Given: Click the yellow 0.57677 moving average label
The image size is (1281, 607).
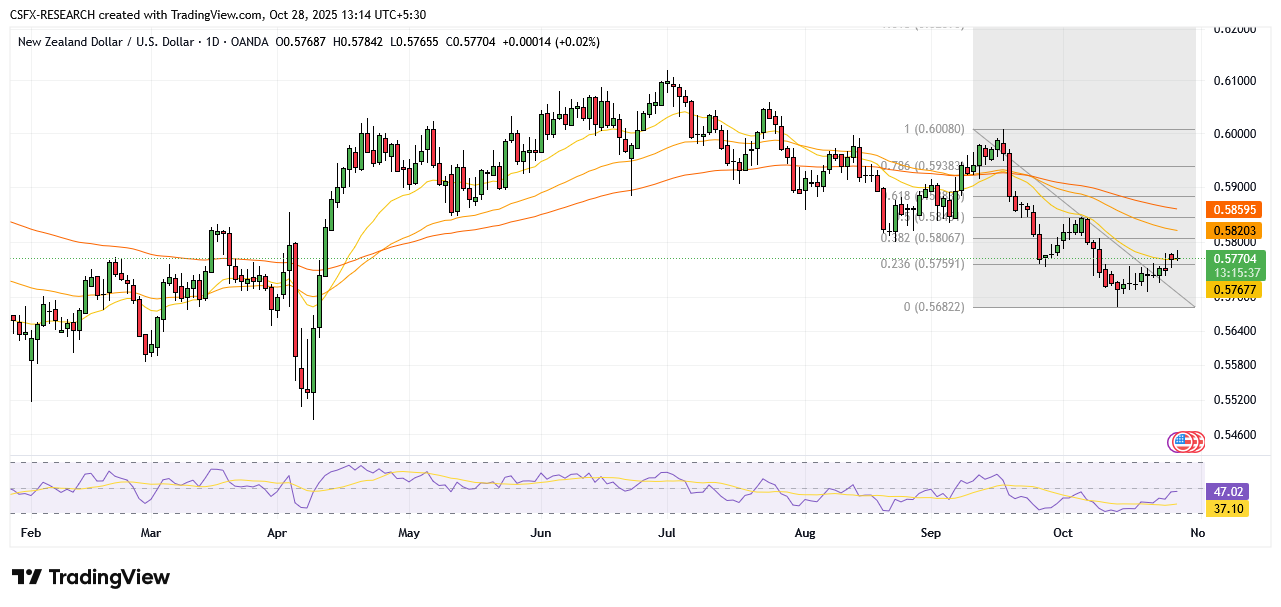Looking at the screenshot, I should [1239, 290].
